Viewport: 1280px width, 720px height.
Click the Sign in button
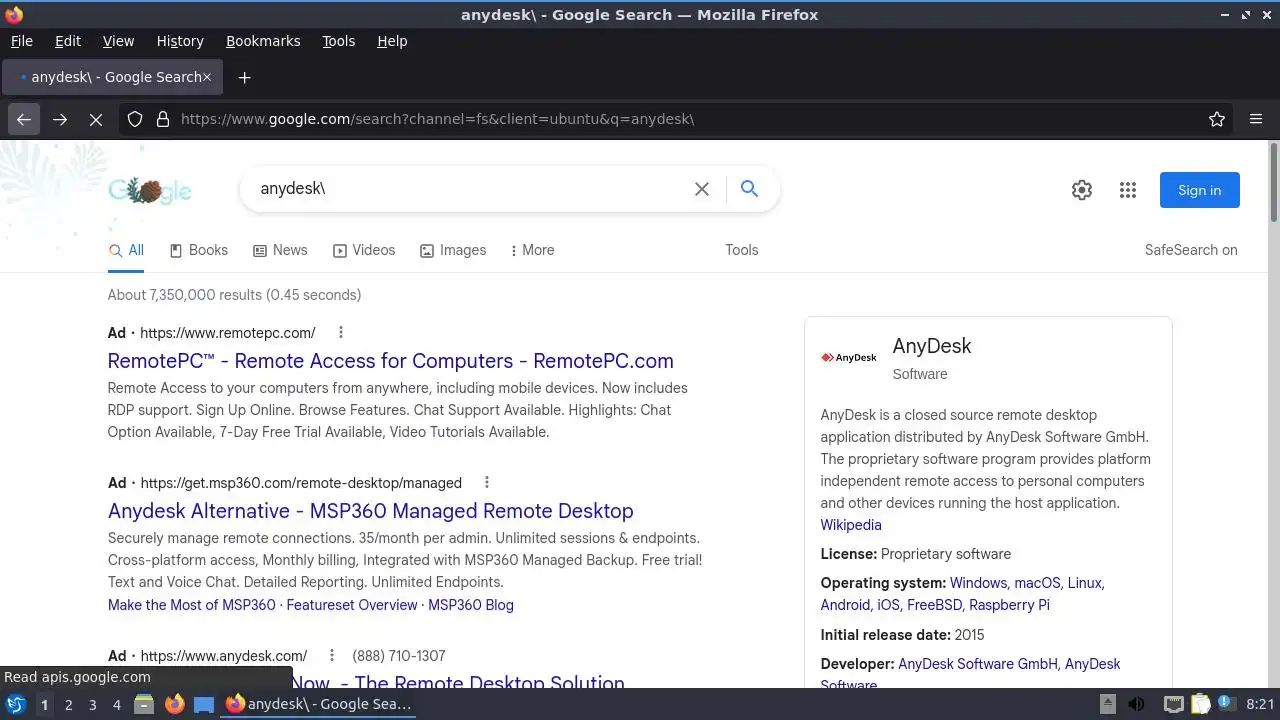(1200, 190)
